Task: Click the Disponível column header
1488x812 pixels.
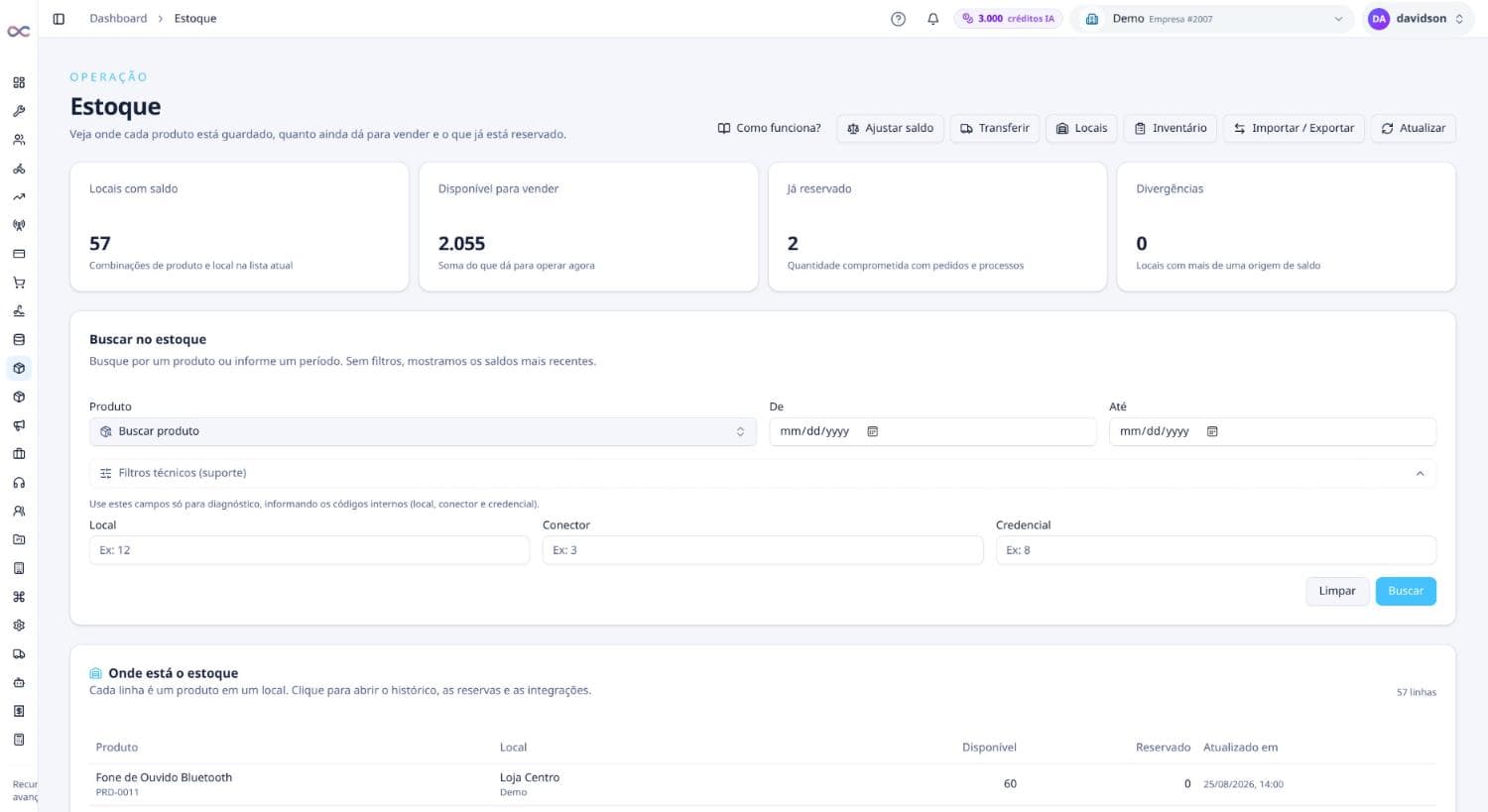Action: 989,748
